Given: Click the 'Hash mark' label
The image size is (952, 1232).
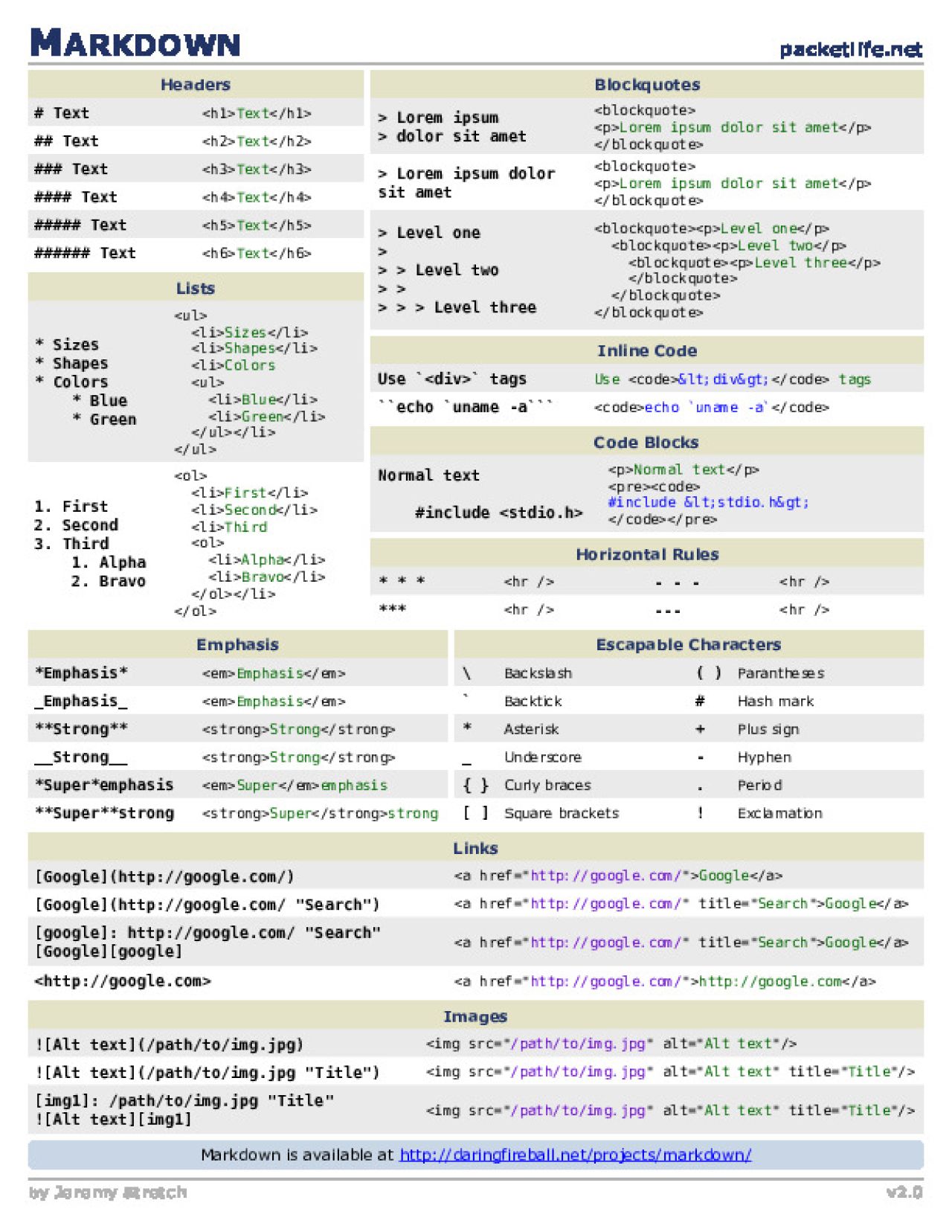Looking at the screenshot, I should [x=776, y=701].
